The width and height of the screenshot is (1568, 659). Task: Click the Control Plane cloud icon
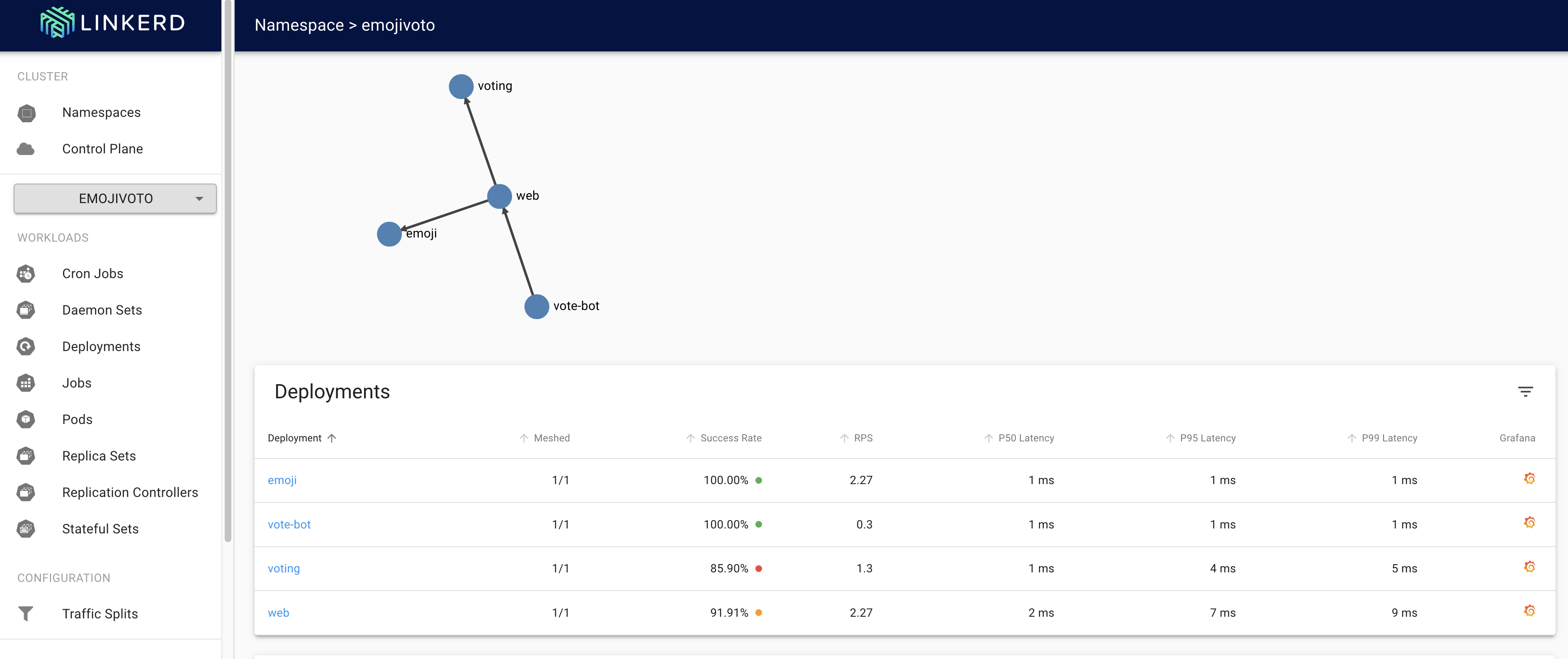click(x=26, y=149)
